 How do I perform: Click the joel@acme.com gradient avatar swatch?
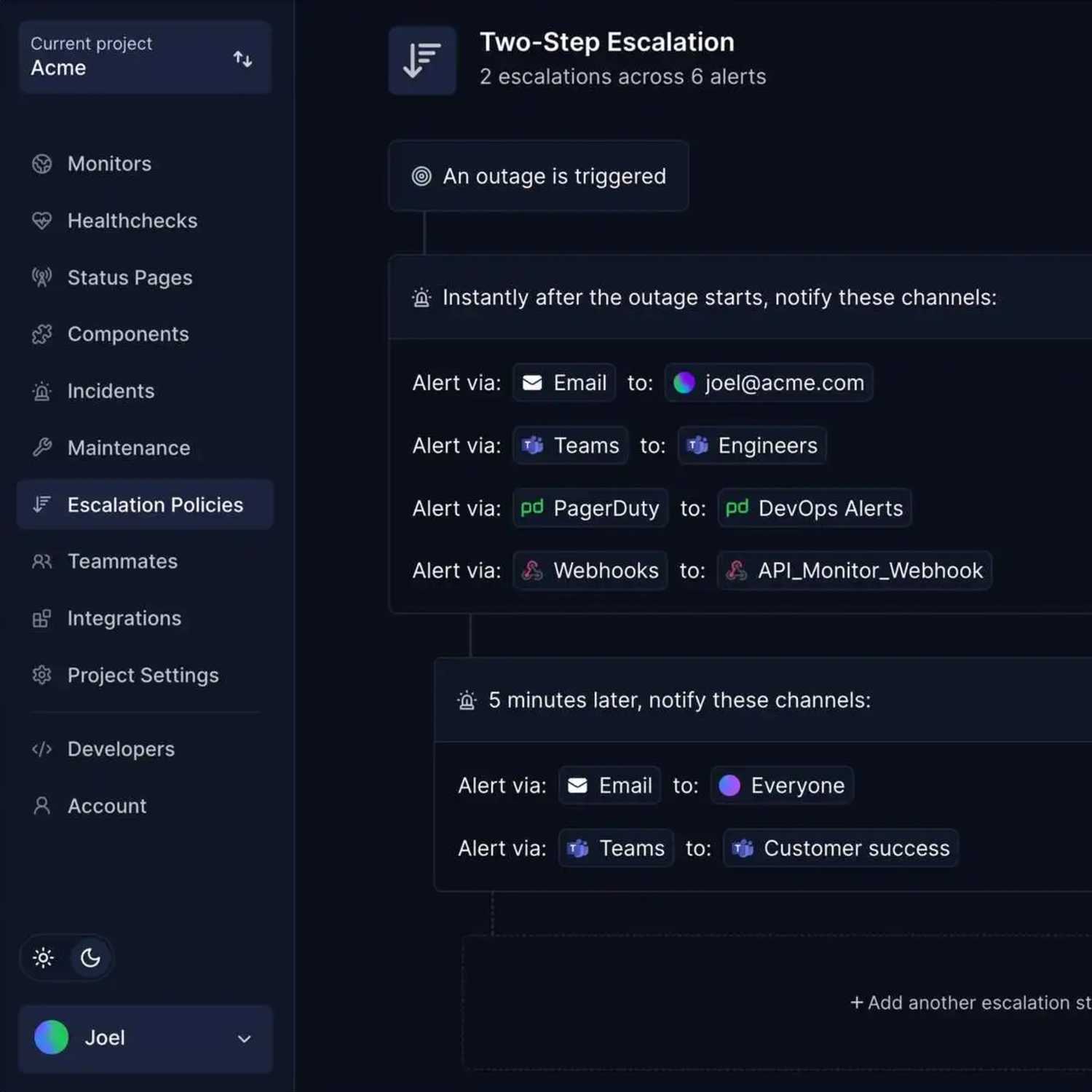click(684, 383)
